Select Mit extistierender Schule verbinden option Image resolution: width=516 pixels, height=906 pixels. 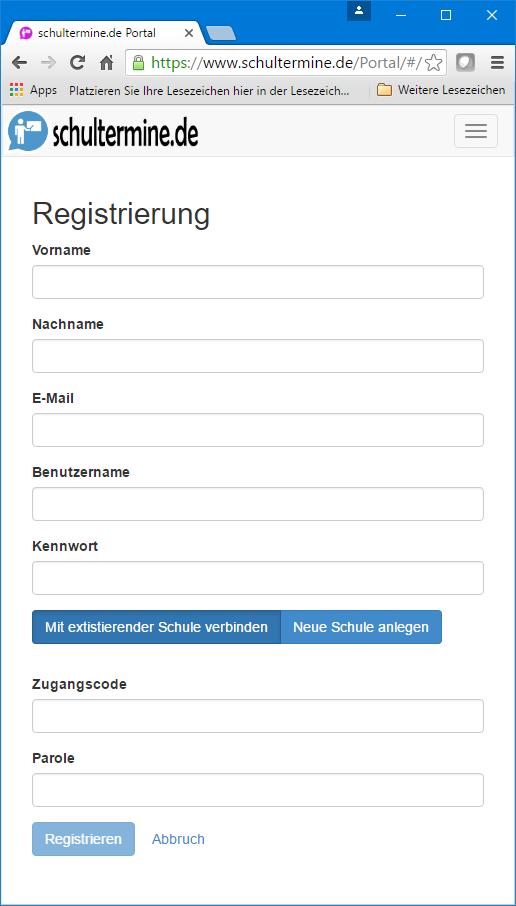[x=156, y=627]
